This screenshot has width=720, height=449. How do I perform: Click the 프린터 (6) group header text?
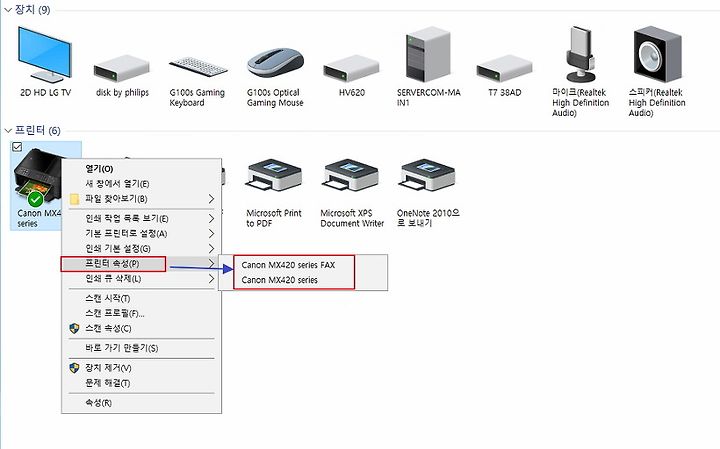click(38, 131)
